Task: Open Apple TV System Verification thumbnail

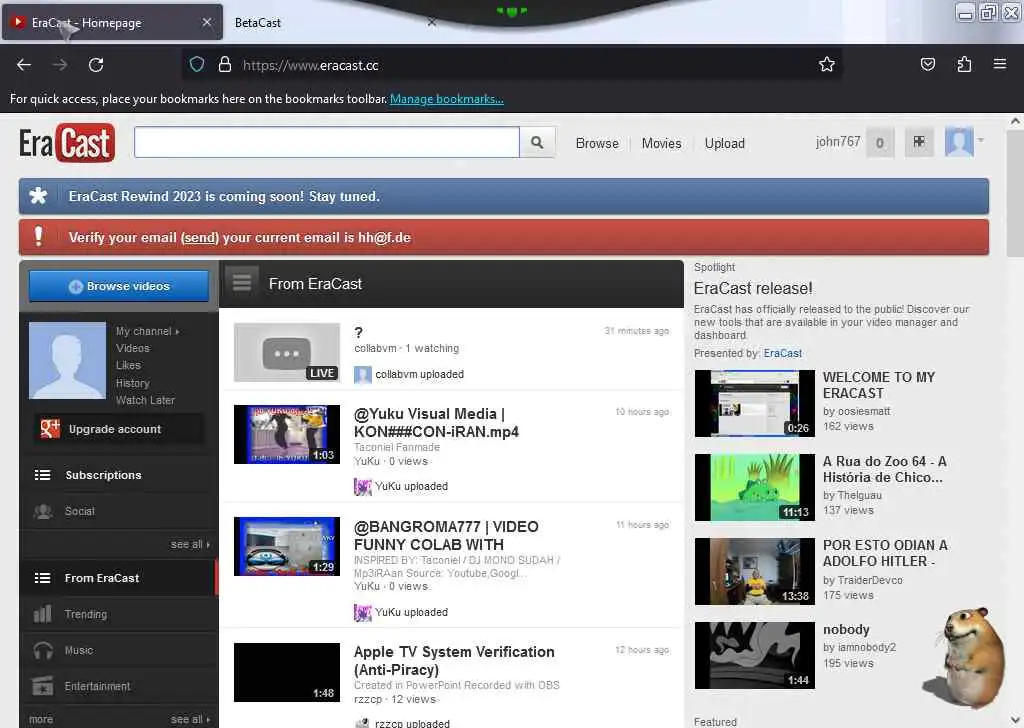Action: [287, 673]
